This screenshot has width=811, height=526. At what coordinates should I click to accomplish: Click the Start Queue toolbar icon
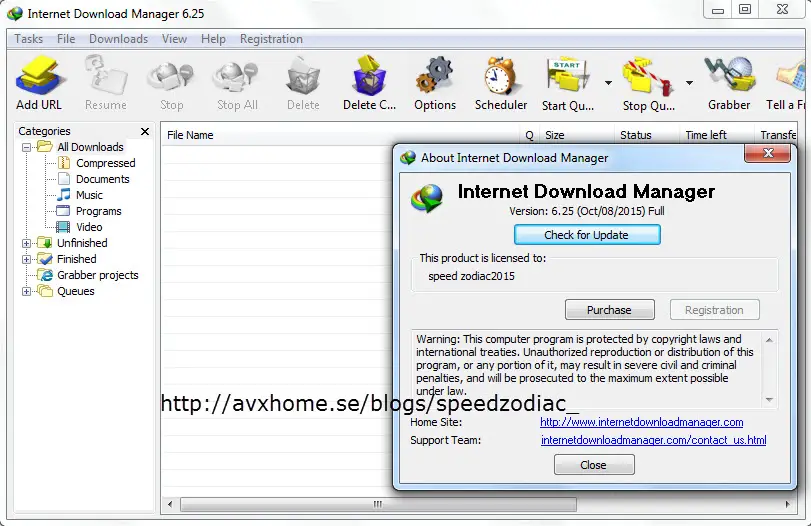(x=567, y=83)
